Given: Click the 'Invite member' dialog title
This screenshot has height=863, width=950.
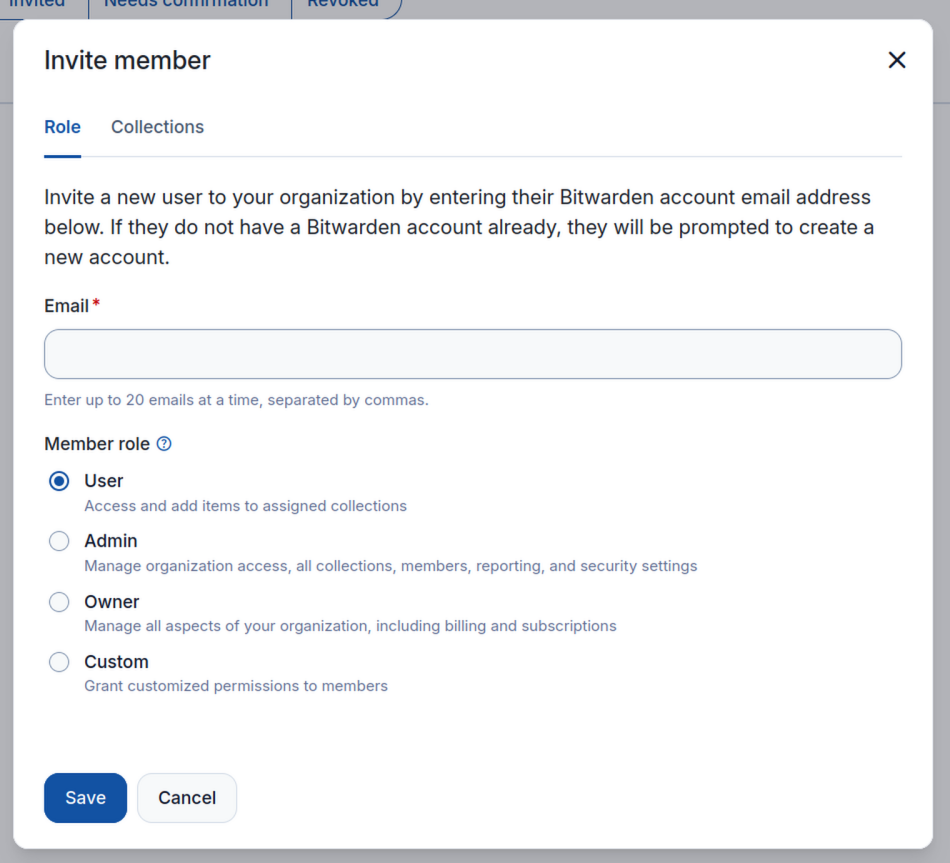Looking at the screenshot, I should click(x=127, y=61).
